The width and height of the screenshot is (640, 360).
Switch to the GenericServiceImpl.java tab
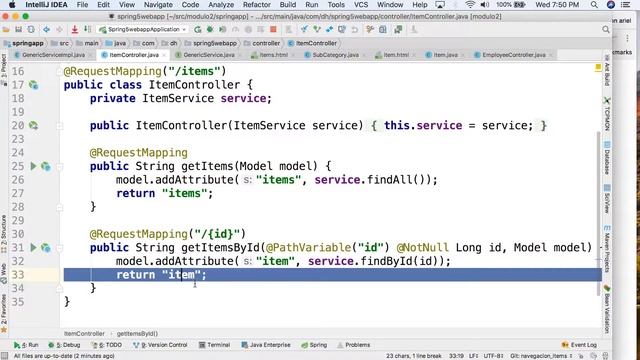coord(53,55)
